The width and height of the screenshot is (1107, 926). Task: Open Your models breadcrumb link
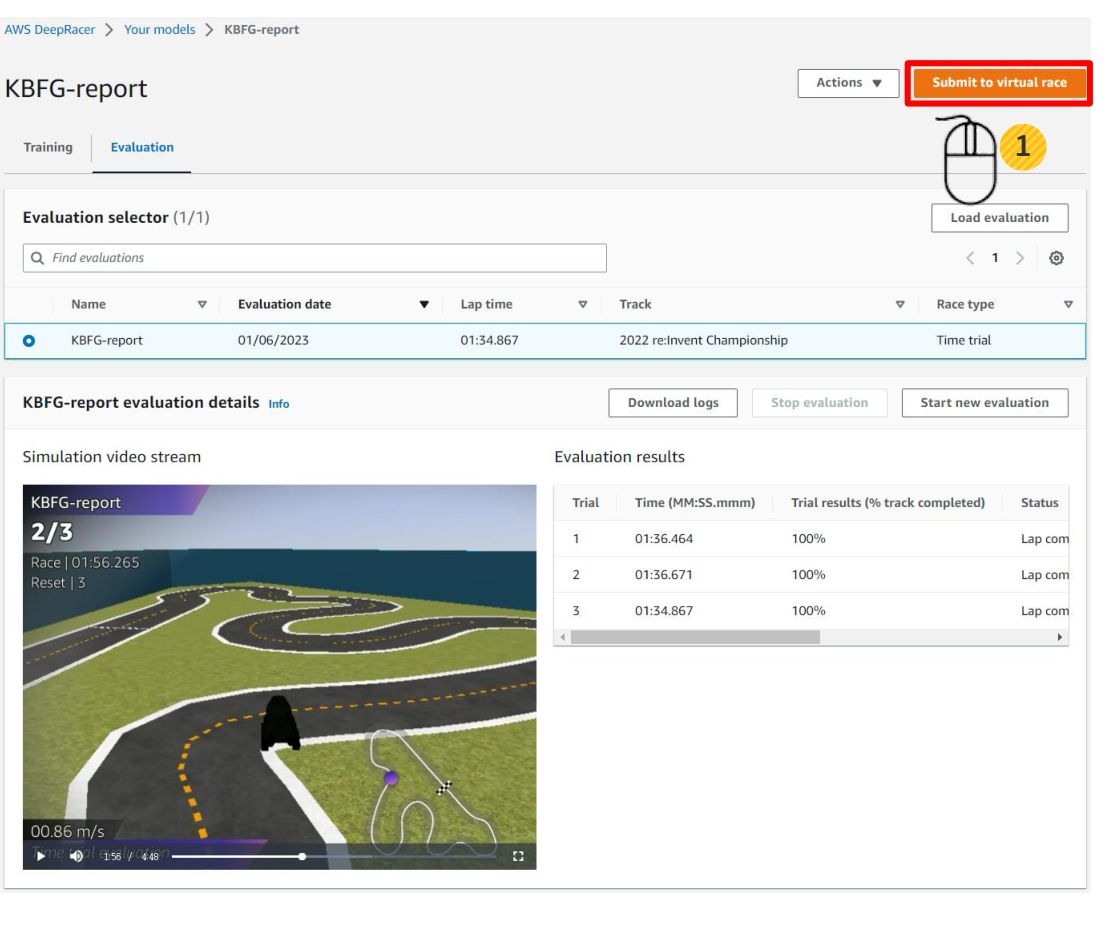pyautogui.click(x=159, y=29)
